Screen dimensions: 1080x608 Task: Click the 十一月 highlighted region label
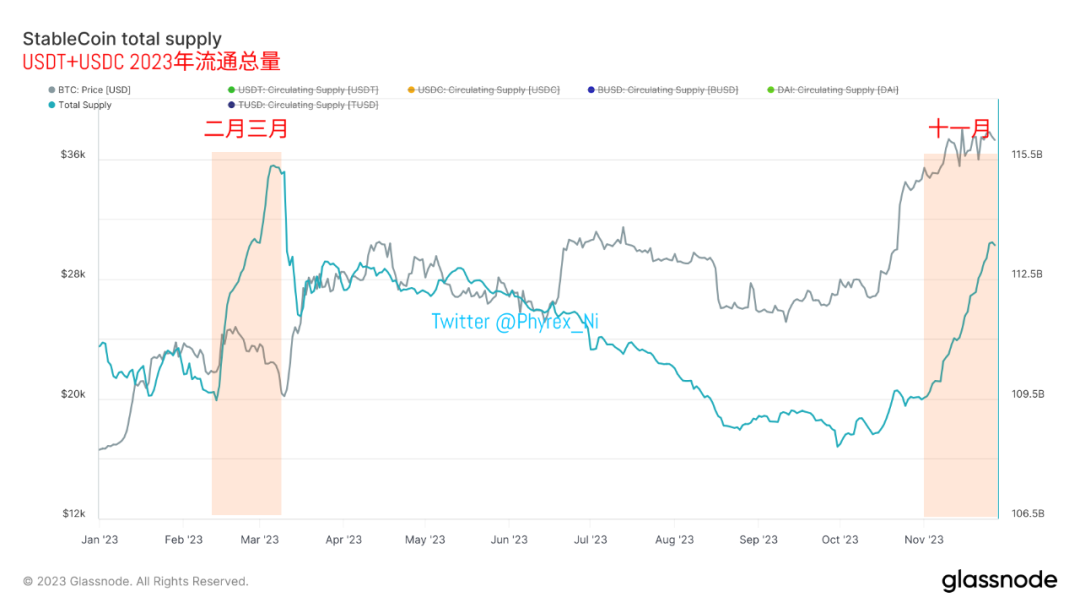click(959, 129)
